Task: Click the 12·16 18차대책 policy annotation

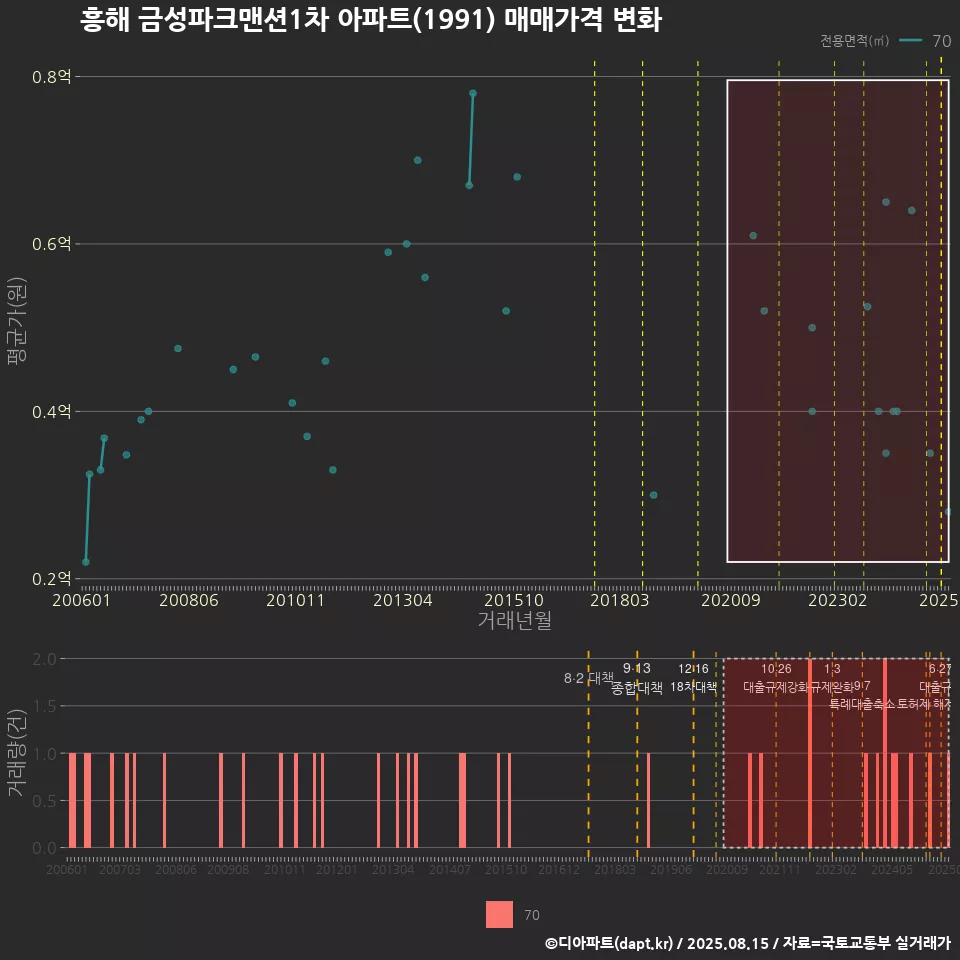Action: pos(693,678)
